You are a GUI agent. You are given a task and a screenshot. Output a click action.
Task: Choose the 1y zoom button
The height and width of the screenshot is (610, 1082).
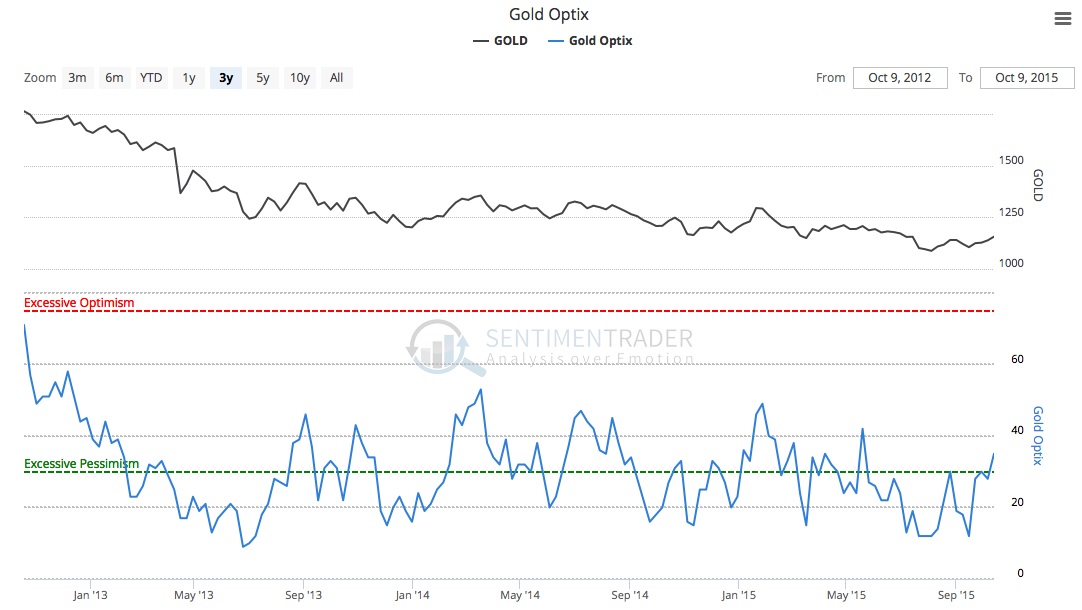click(188, 78)
